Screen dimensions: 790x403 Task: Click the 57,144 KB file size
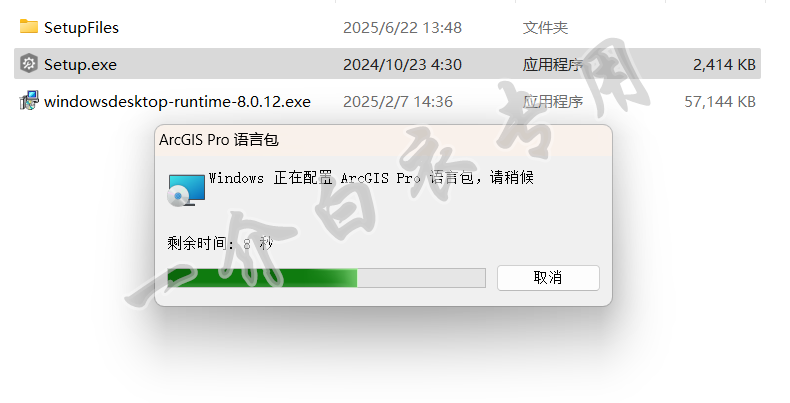tap(719, 102)
